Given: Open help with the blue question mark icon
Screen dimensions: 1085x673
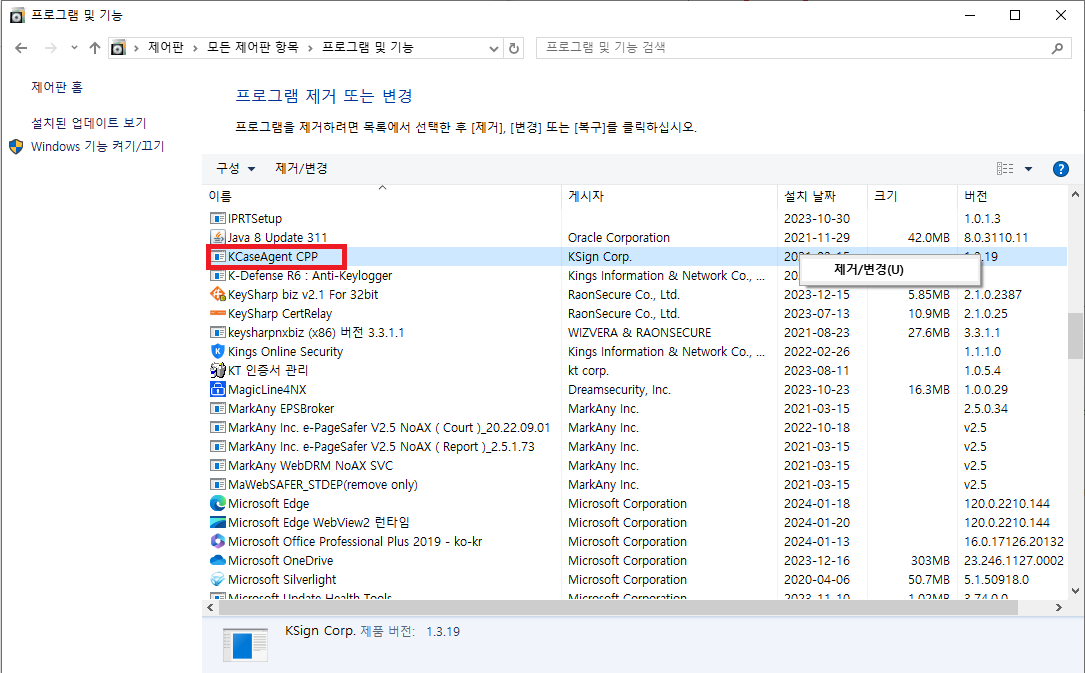Looking at the screenshot, I should tap(1060, 169).
